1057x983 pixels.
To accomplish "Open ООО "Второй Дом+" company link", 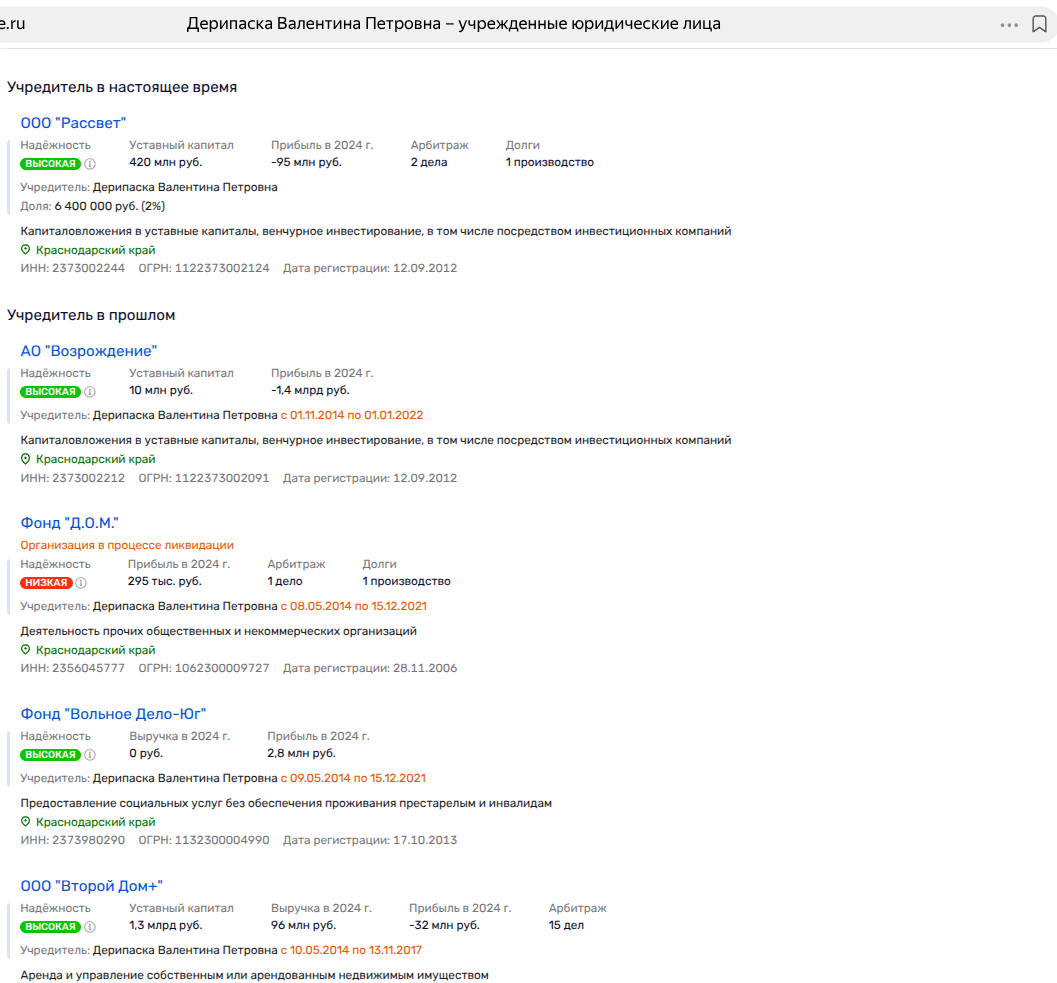I will (x=91, y=886).
